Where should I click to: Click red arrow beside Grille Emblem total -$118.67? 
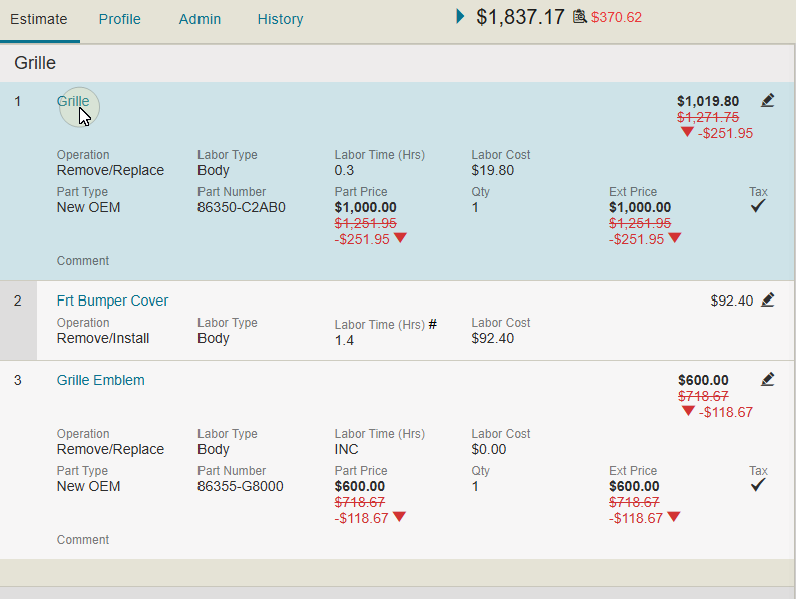[x=687, y=411]
